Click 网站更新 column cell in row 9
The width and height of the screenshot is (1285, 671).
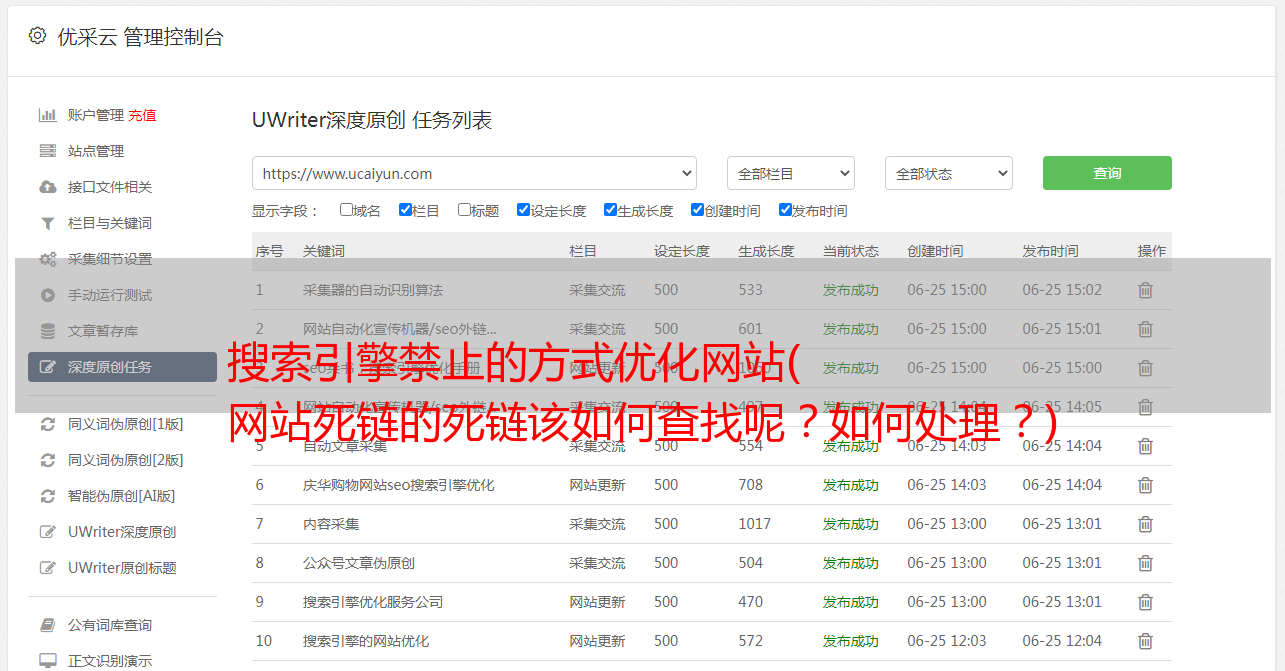point(597,602)
